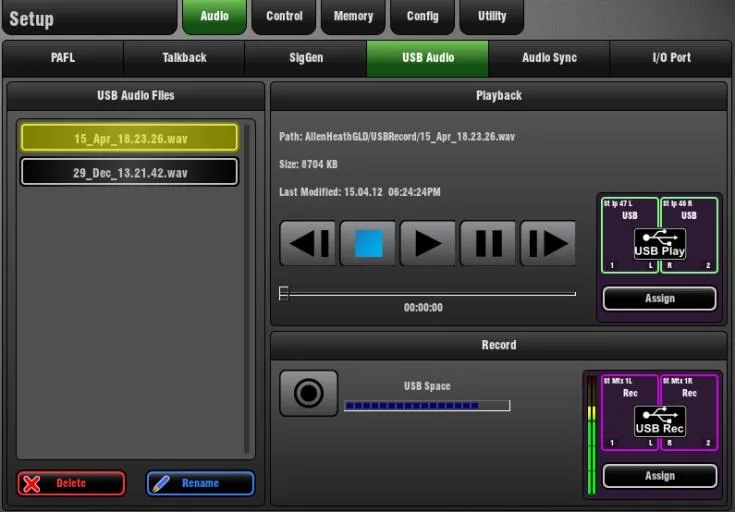Start USB recording with the record button

[308, 393]
